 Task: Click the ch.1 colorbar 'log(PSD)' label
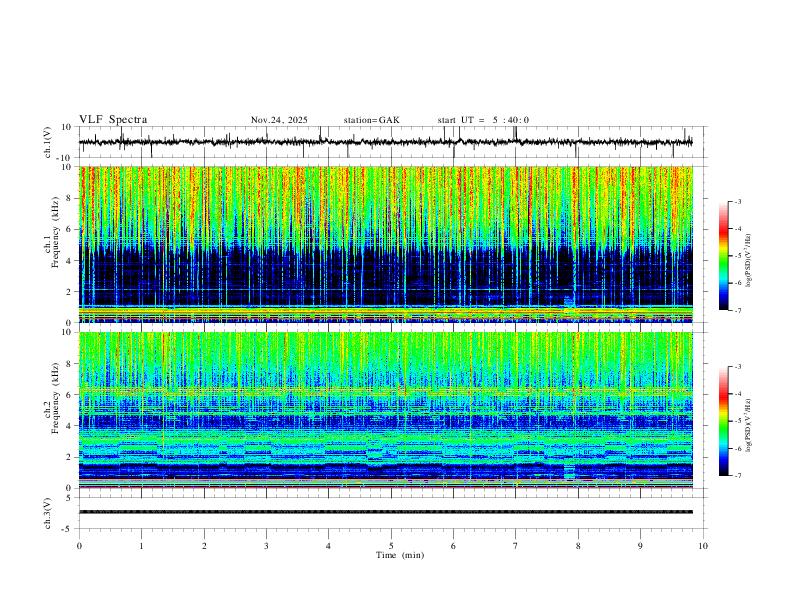pos(749,261)
